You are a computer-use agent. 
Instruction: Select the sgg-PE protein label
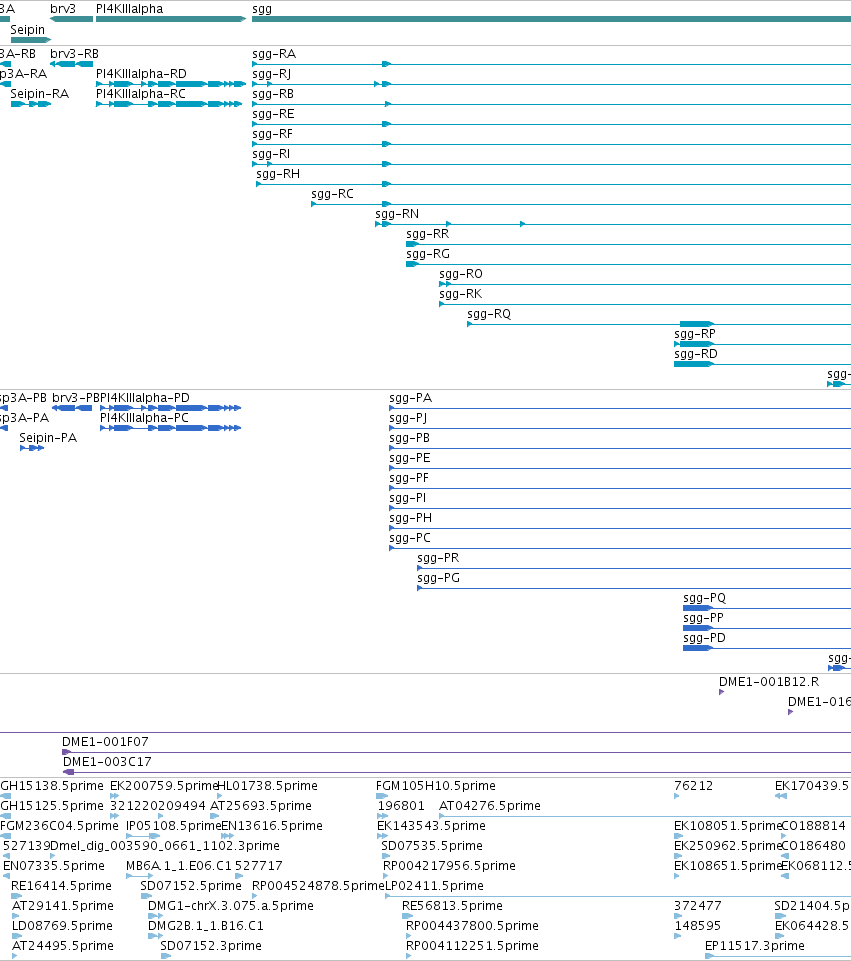tap(409, 458)
